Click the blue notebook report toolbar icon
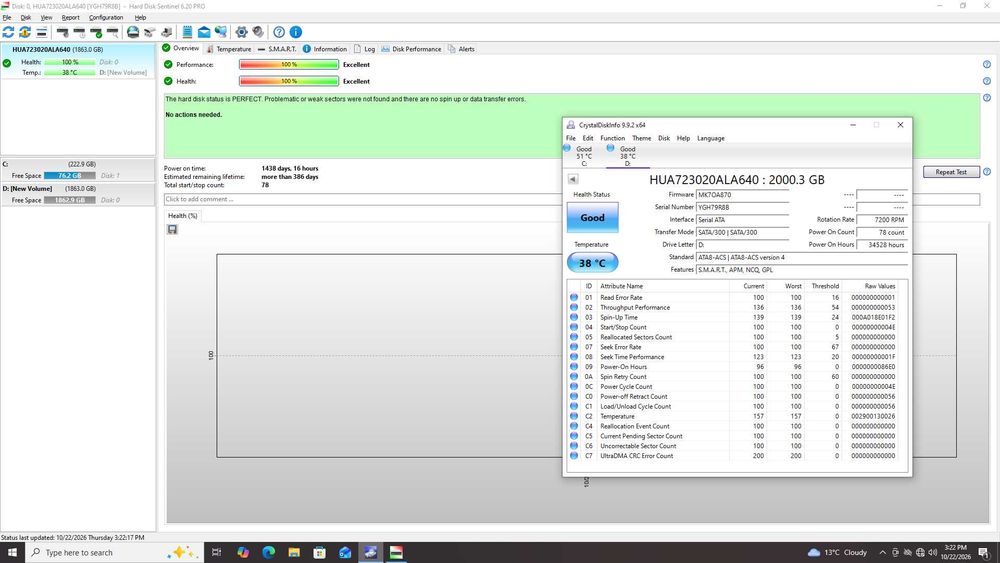 point(188,32)
